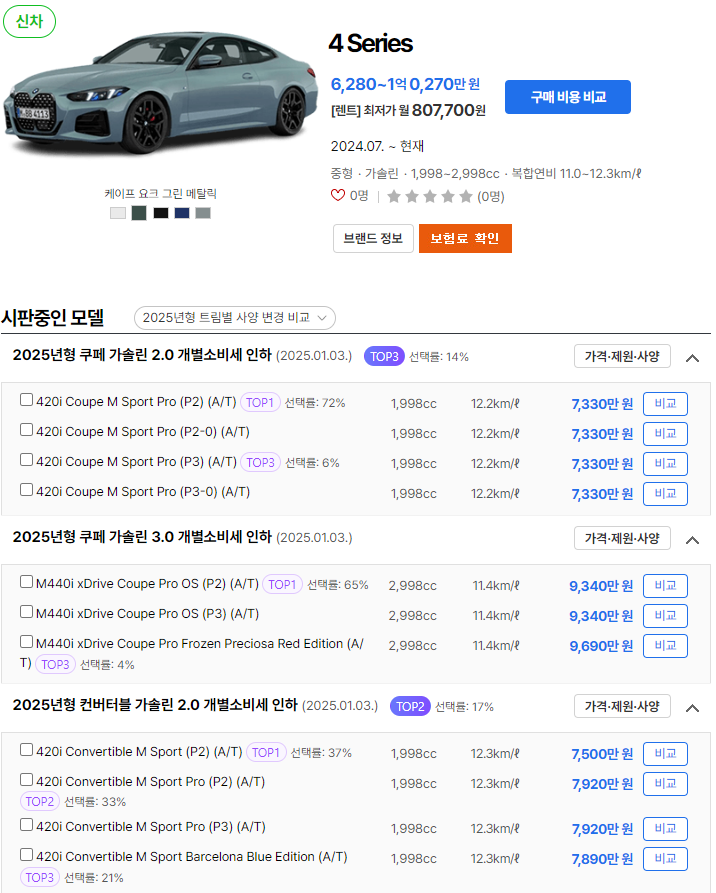Check 420i Convertible M Sport (P2) checkbox
This screenshot has height=893, width=716.
26,749
